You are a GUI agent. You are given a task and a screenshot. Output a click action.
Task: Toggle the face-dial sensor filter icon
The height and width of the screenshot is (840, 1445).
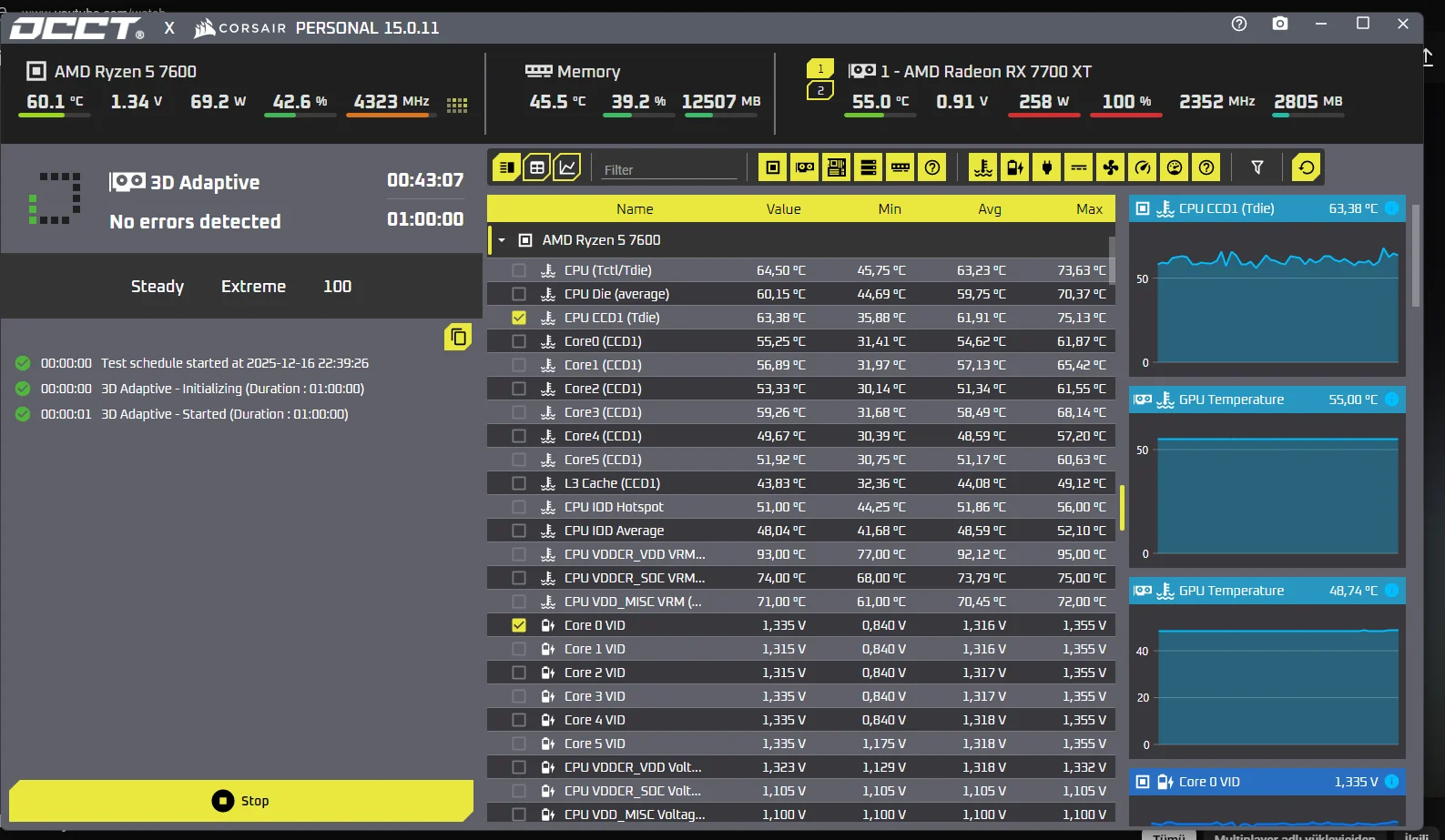coord(1175,167)
